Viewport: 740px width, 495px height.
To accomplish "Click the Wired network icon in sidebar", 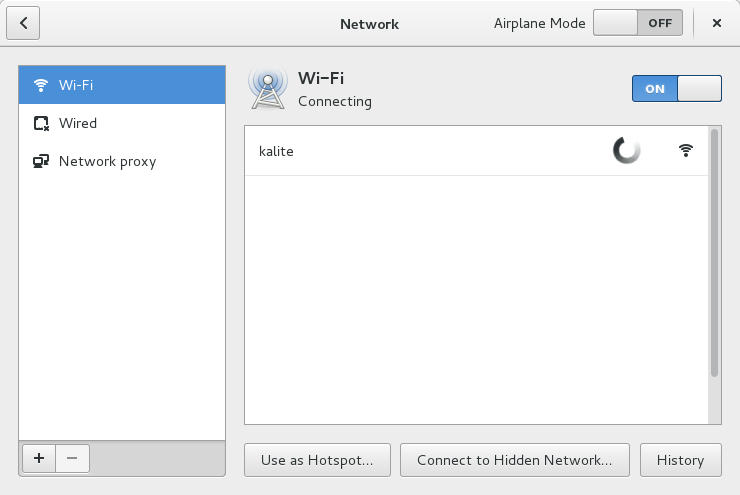I will coord(41,123).
